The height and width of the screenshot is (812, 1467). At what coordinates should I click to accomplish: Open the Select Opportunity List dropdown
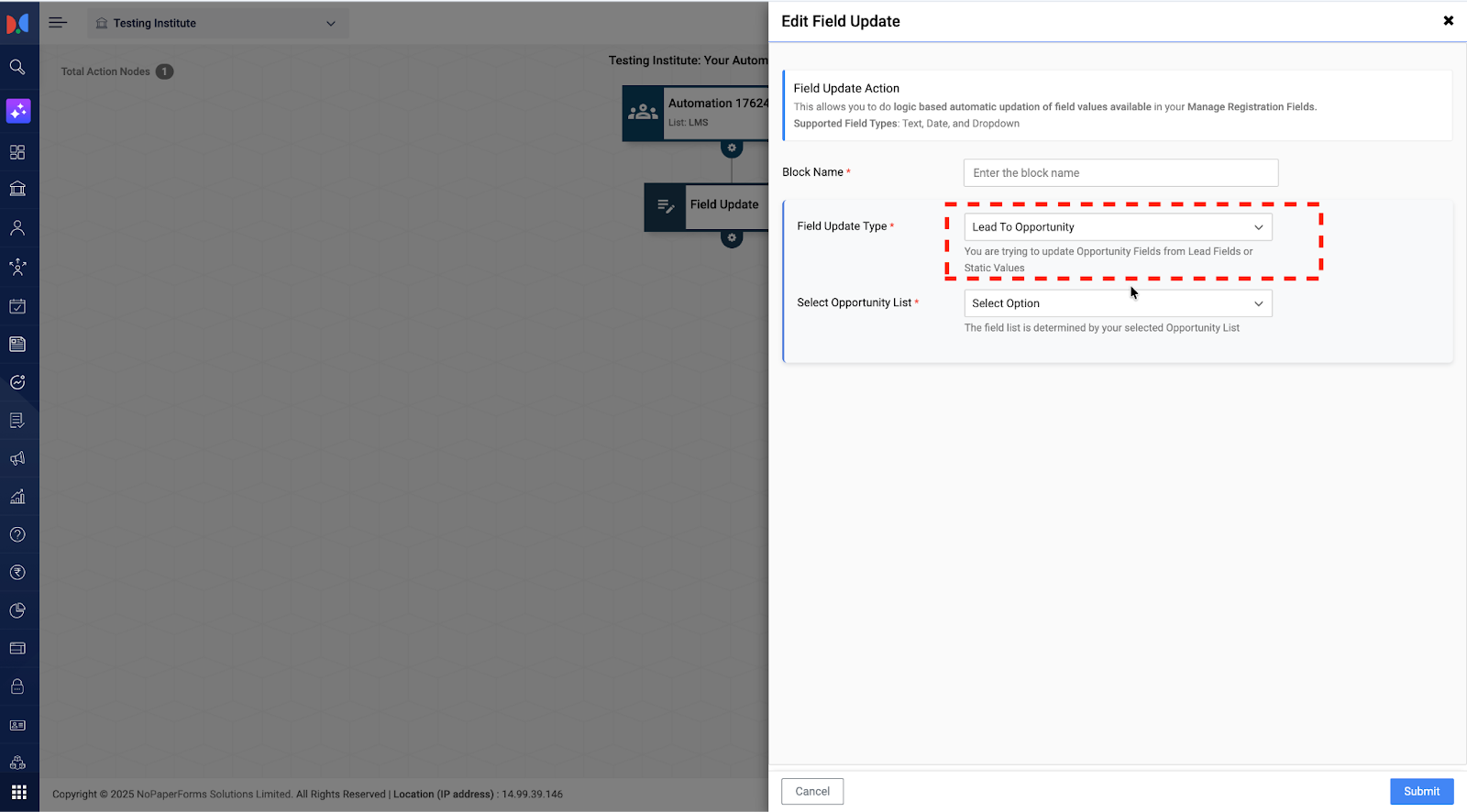tap(1117, 303)
